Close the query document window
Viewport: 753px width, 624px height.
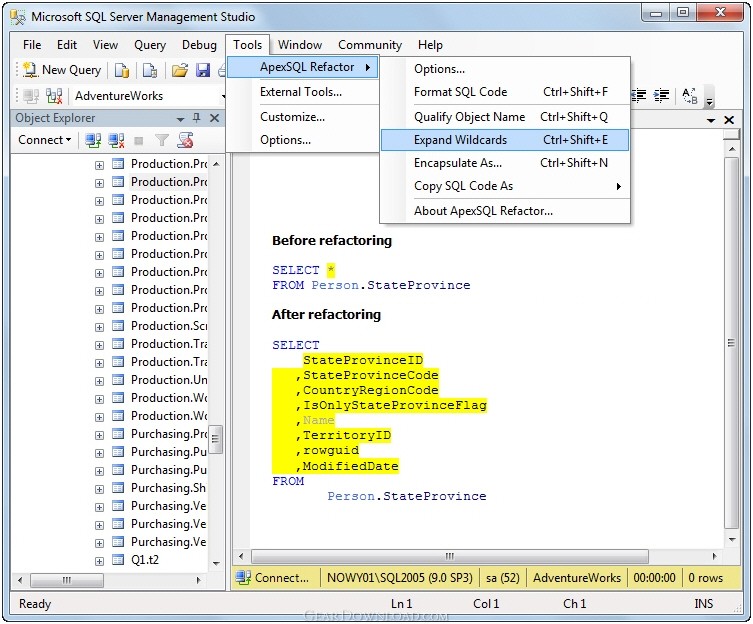[729, 120]
